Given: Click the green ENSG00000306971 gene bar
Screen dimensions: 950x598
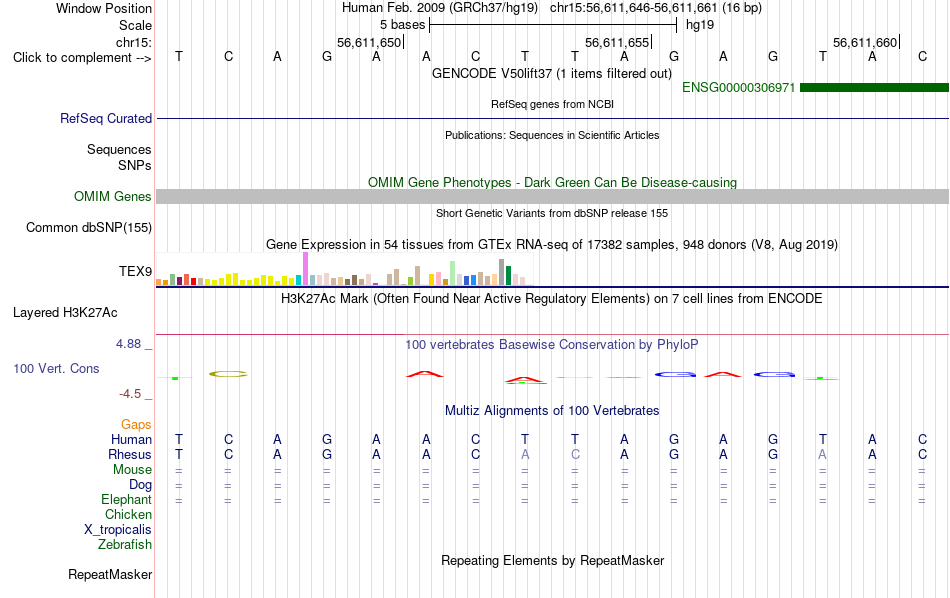Looking at the screenshot, I should pos(874,88).
